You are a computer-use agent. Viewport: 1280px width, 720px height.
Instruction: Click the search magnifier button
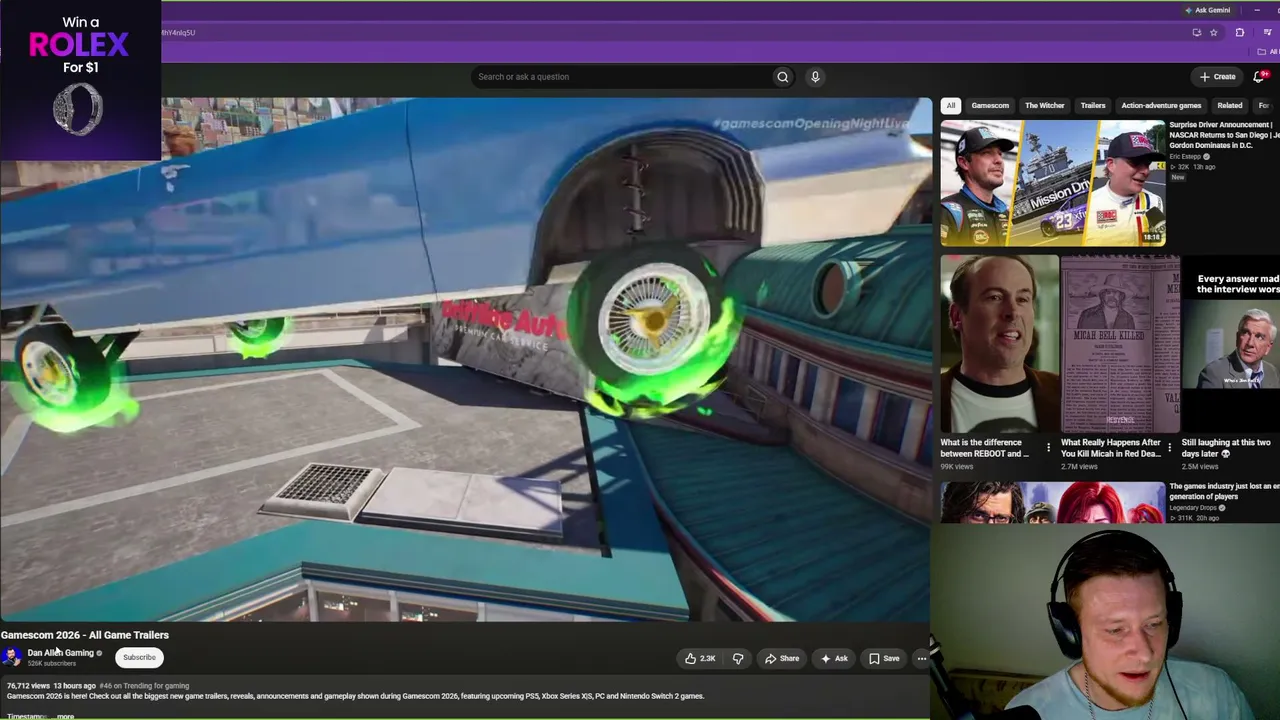pos(783,77)
